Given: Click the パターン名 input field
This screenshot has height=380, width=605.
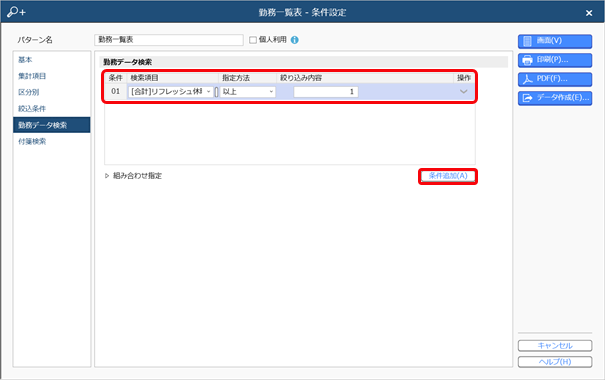Looking at the screenshot, I should click(169, 40).
